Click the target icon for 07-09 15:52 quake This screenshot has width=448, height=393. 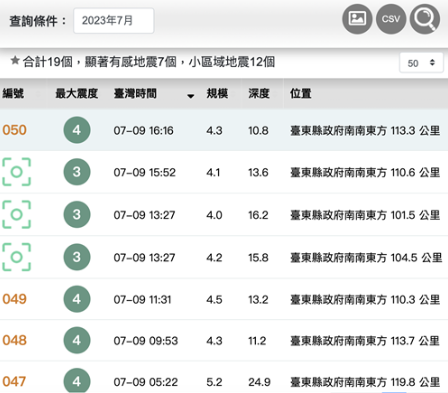pos(17,172)
